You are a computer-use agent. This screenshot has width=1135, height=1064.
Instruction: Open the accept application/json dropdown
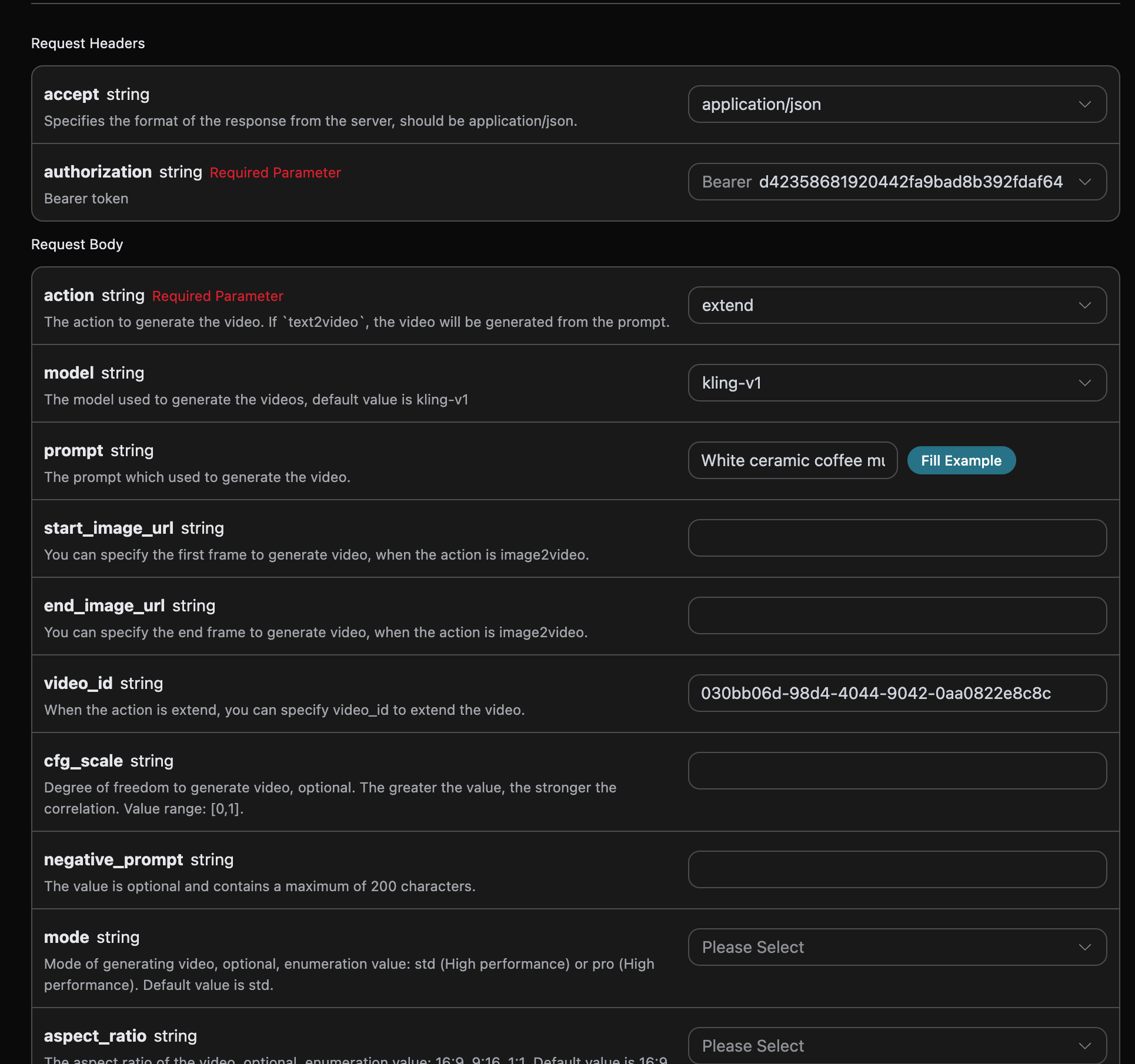click(896, 104)
